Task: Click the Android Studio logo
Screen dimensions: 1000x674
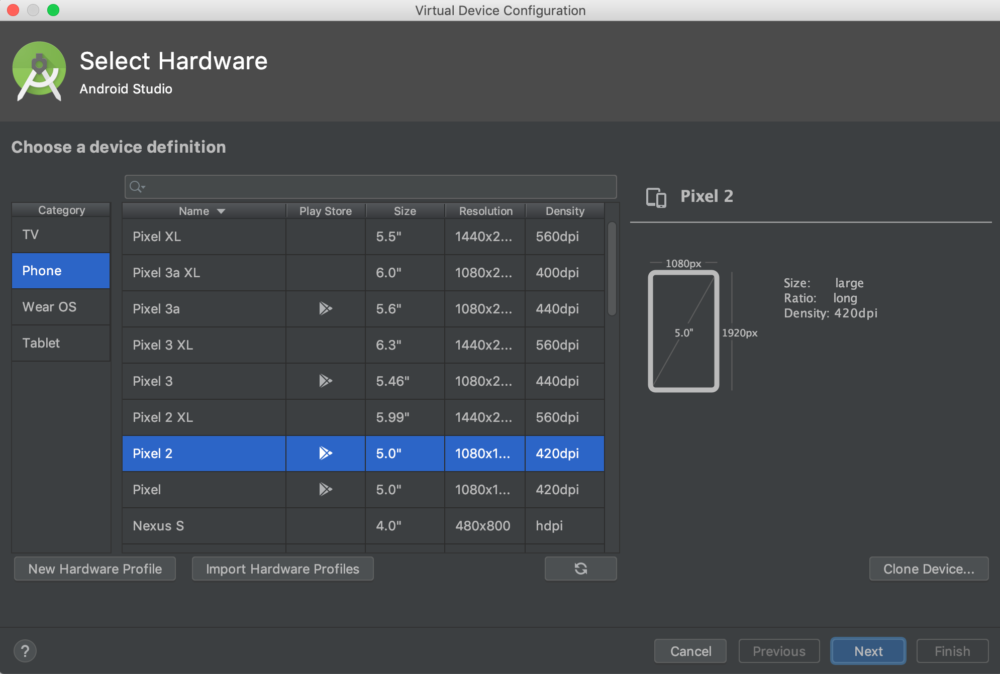Action: coord(39,71)
